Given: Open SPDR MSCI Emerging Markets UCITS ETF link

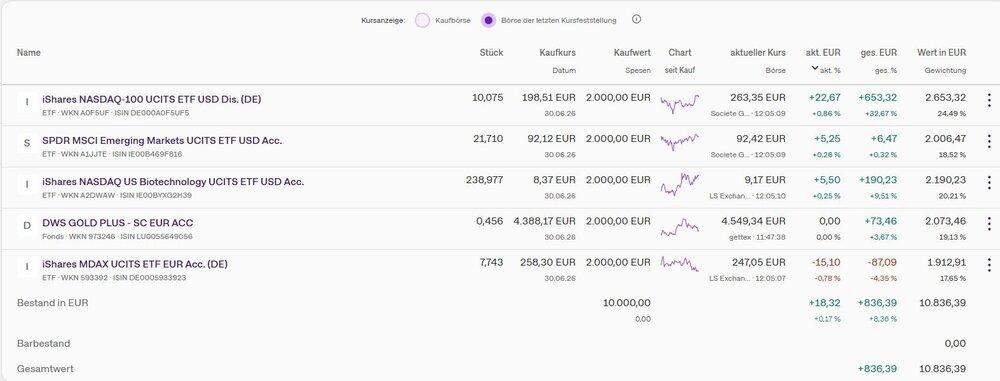Looking at the screenshot, I should [162, 140].
